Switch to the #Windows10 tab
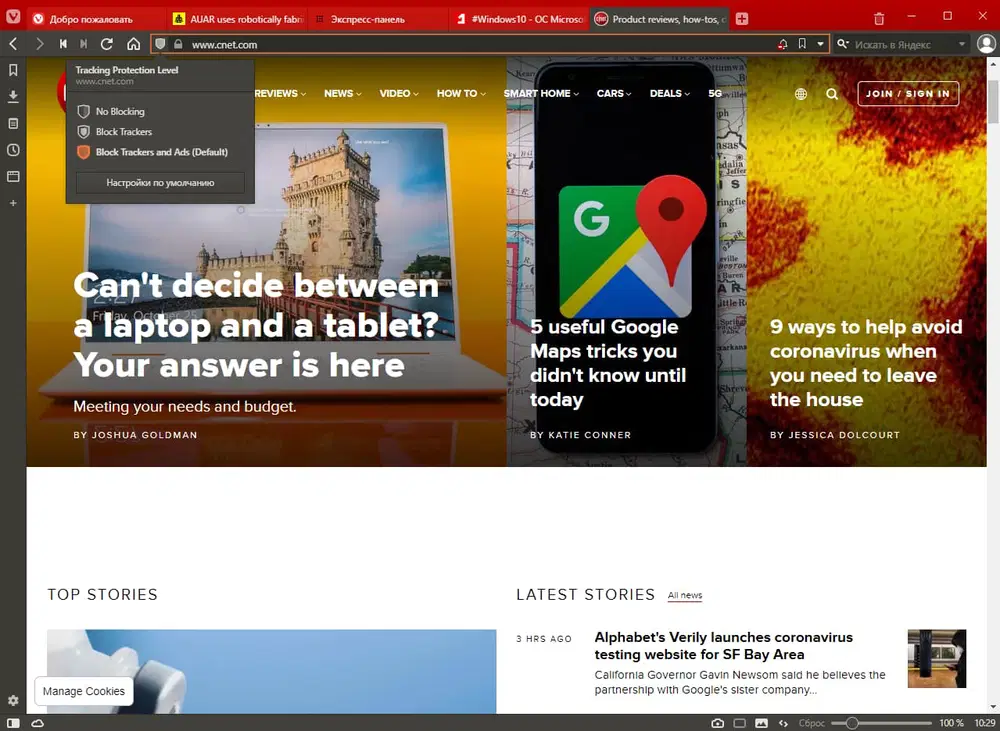Screen dimensions: 1000x731 (519, 19)
